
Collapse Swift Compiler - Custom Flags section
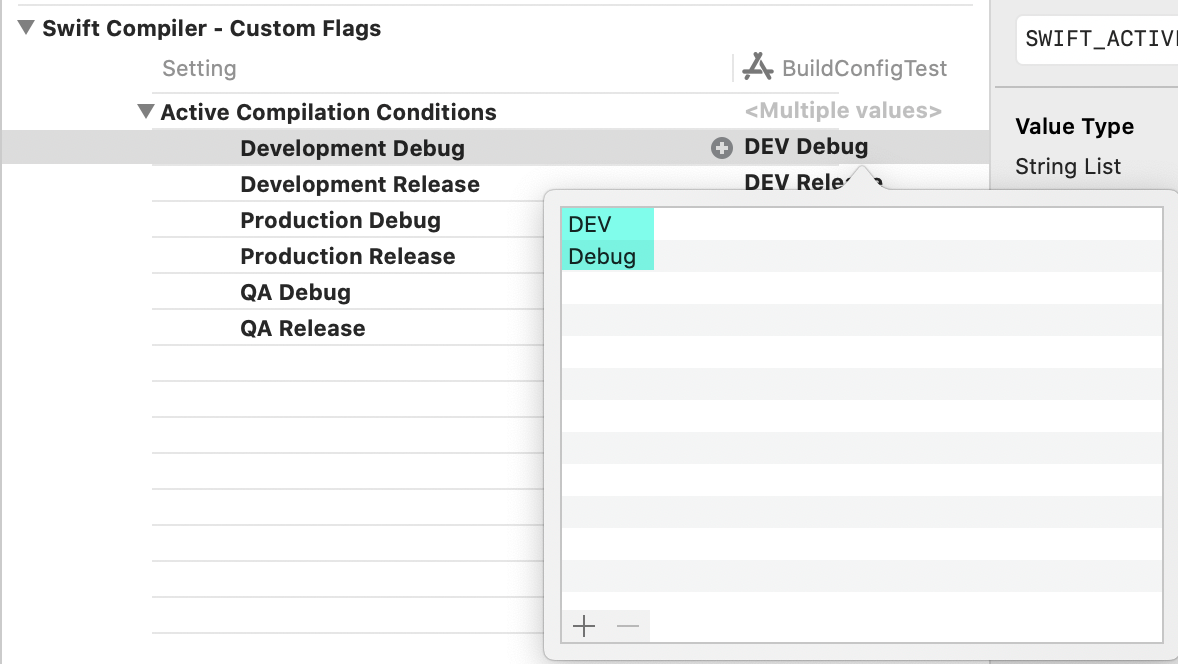pyautogui.click(x=27, y=28)
